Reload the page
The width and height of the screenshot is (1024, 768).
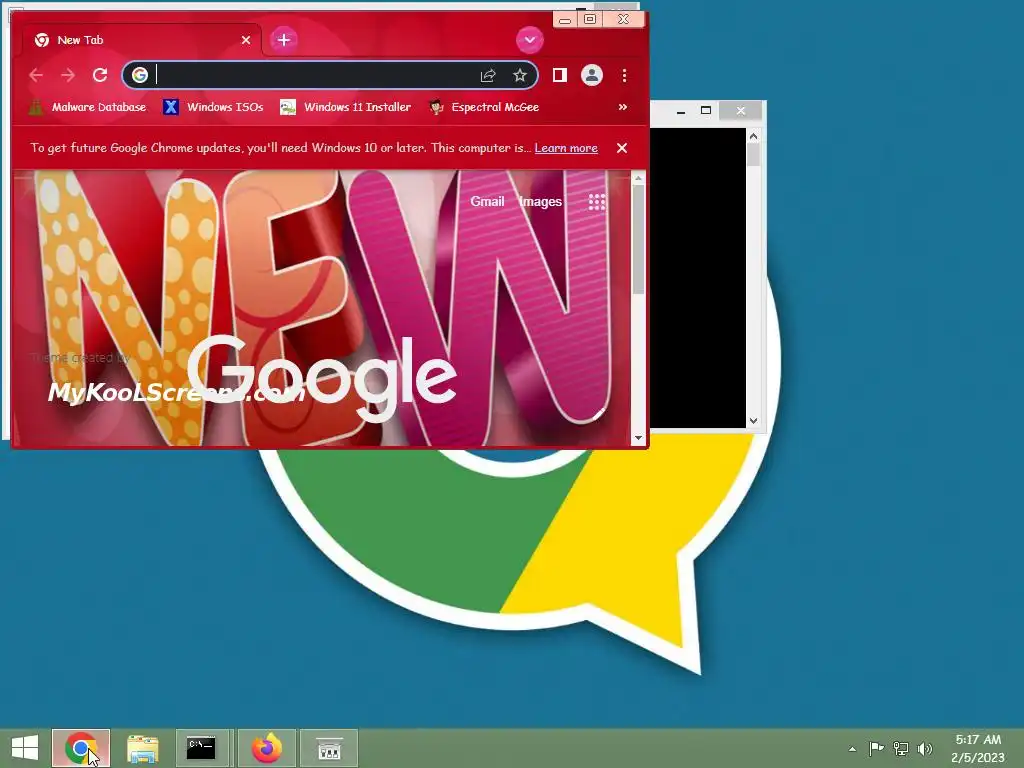(99, 75)
